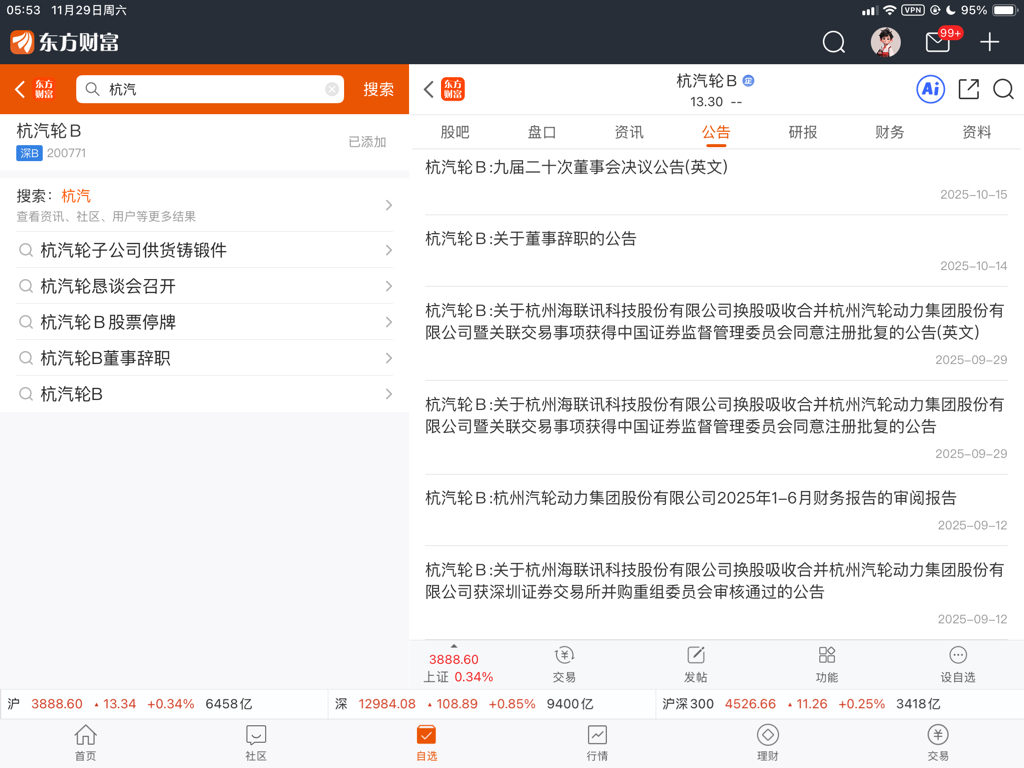
Task: Focus the search input containing 杭汽
Action: (x=210, y=89)
